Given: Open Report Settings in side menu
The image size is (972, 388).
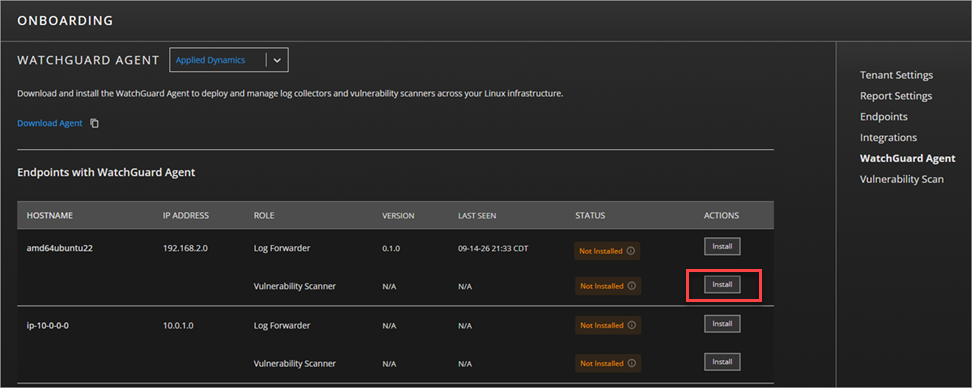Looking at the screenshot, I should (x=896, y=96).
